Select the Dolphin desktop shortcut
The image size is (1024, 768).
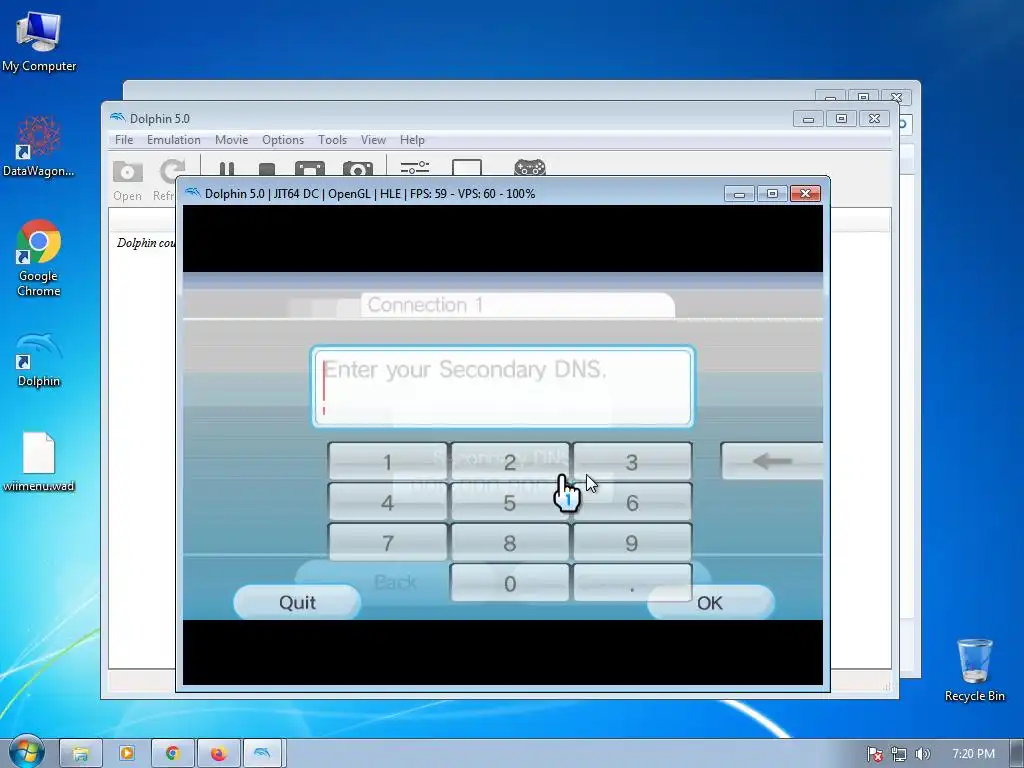tap(39, 359)
